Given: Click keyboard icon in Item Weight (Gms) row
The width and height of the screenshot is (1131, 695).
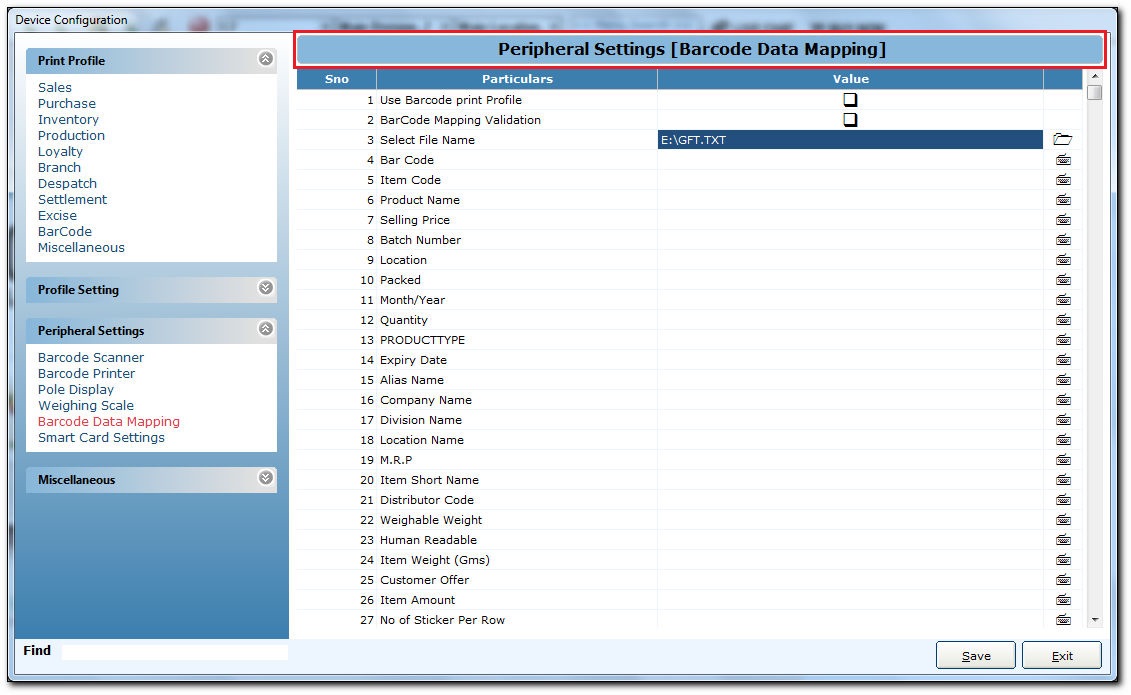Looking at the screenshot, I should 1063,559.
